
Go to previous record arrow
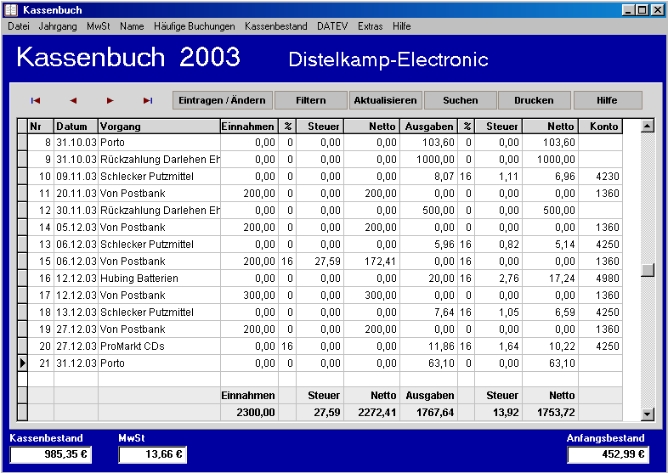(x=73, y=101)
